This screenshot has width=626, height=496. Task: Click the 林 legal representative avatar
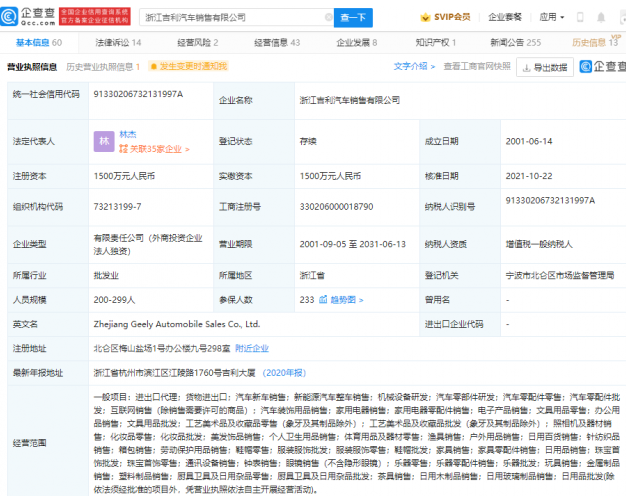point(103,141)
